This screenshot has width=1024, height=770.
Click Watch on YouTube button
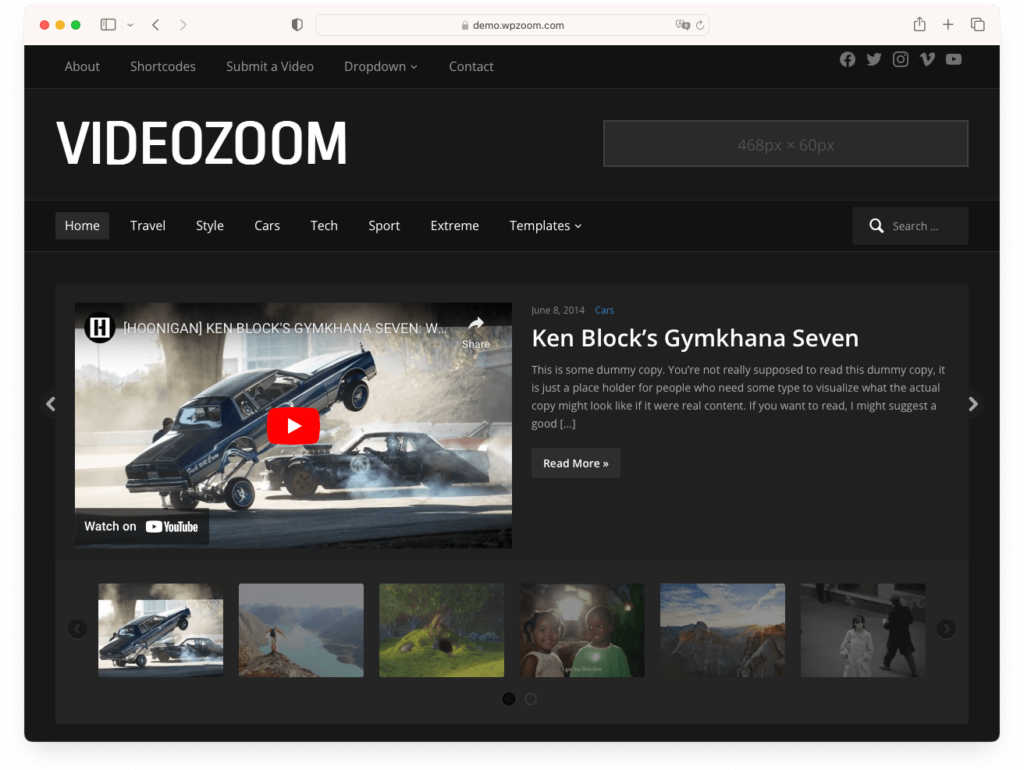pos(142,526)
